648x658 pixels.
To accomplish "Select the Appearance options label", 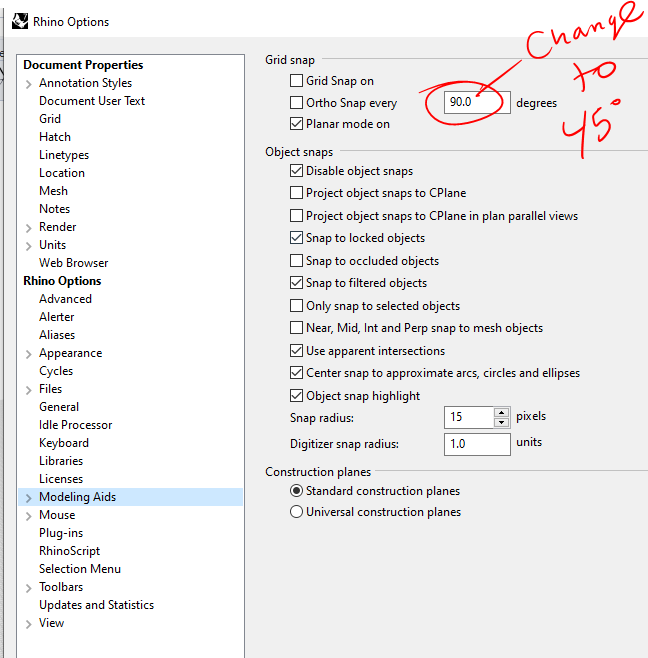I will click(71, 353).
